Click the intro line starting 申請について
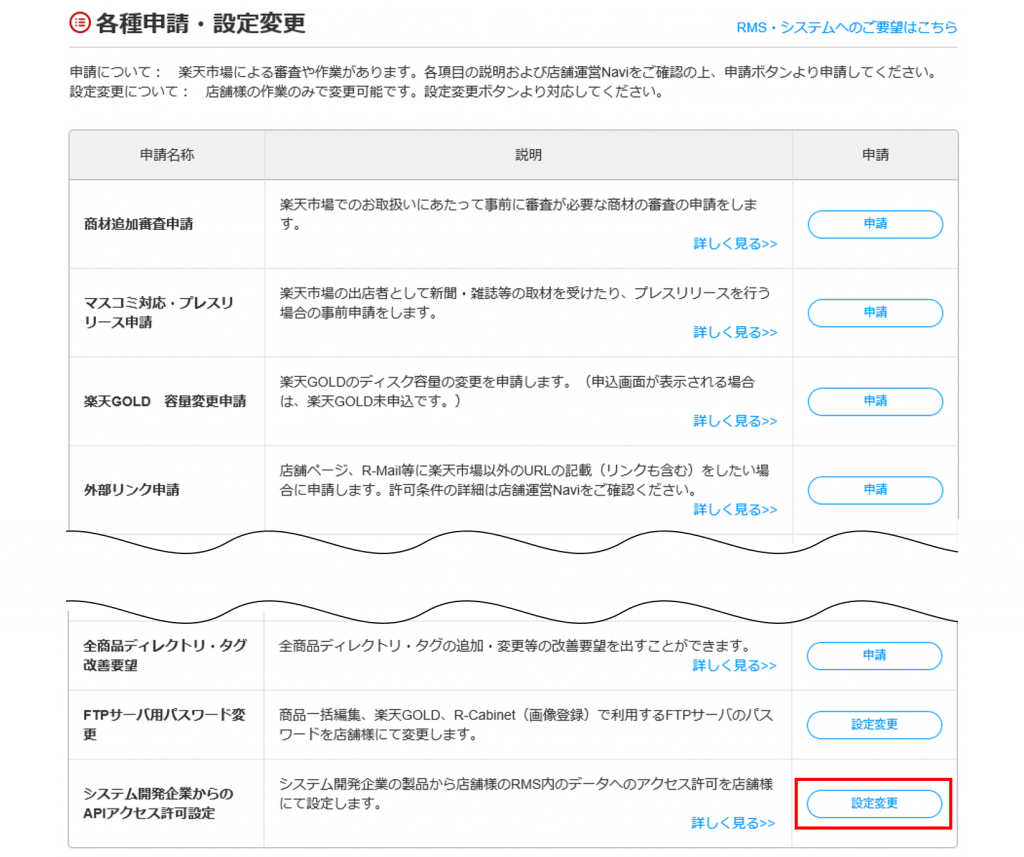 [504, 72]
